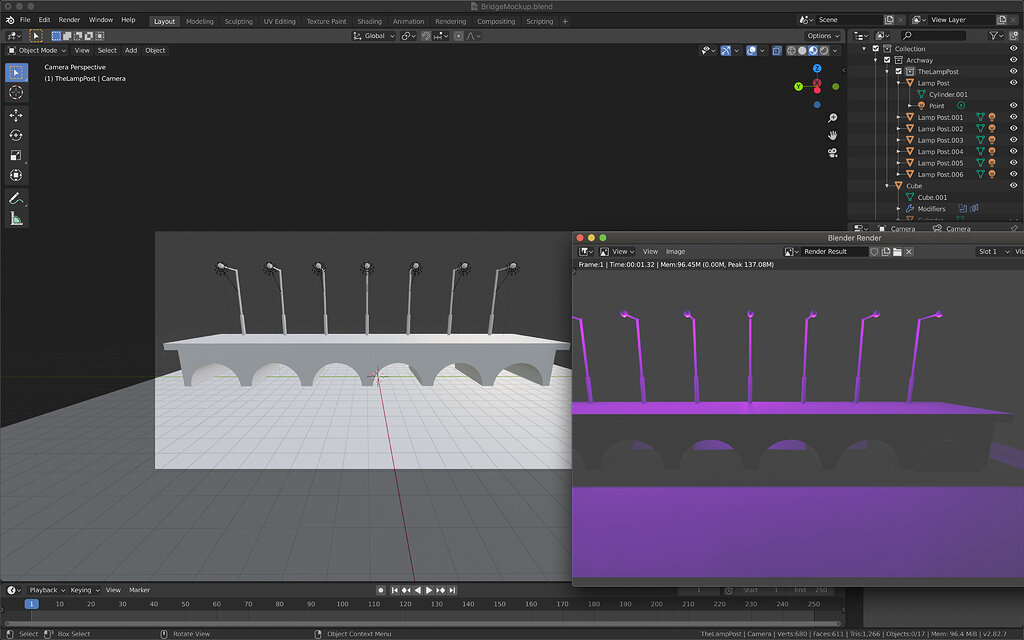Viewport: 1024px width, 640px height.
Task: Expand the Lamp Post.001 tree item
Action: click(899, 117)
